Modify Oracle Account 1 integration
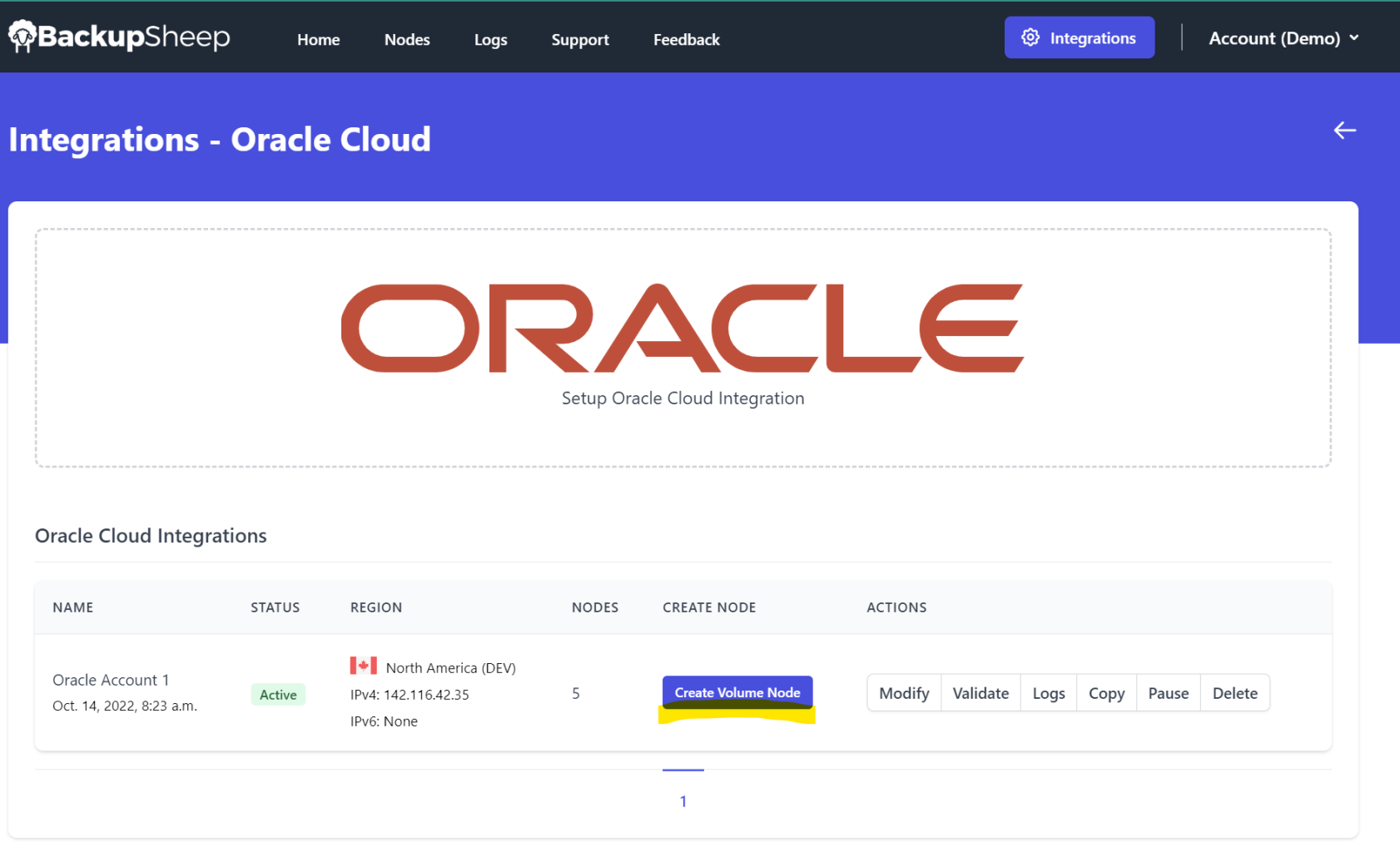Viewport: 1400px width, 852px height. tap(904, 693)
